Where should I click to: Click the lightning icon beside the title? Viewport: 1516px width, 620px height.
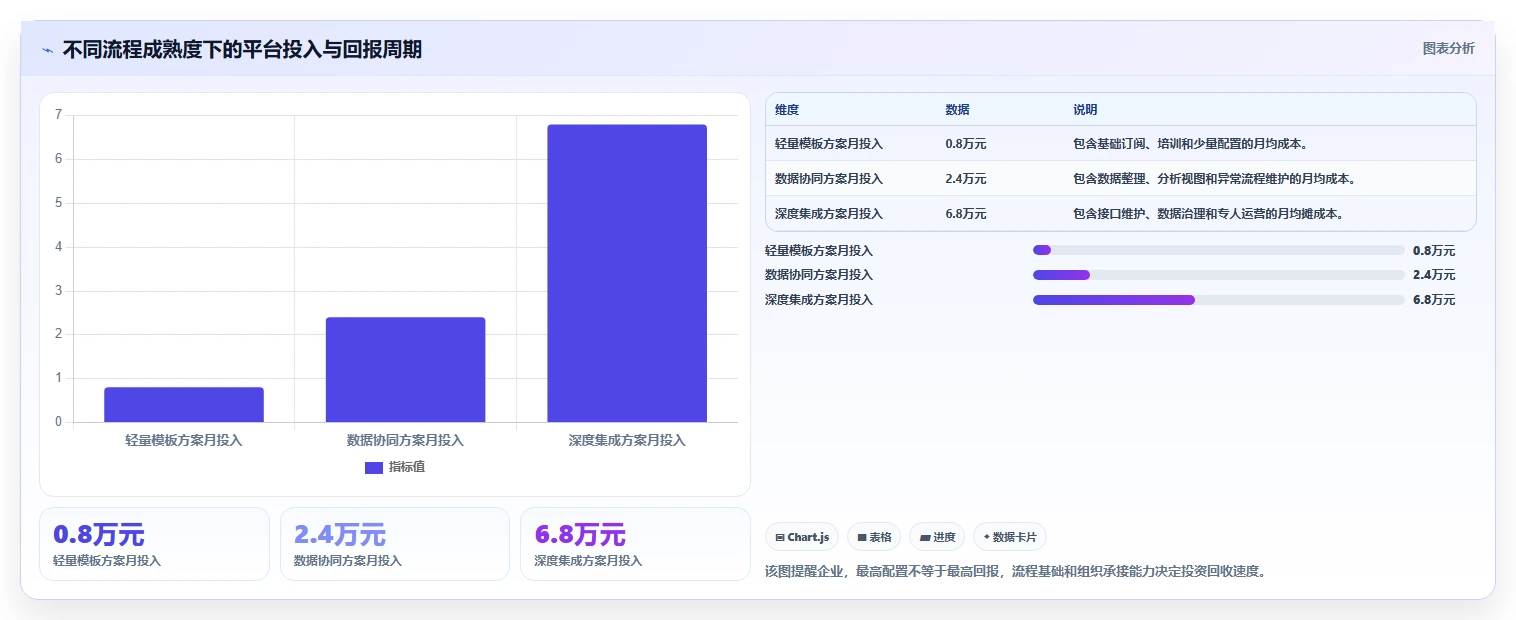pyautogui.click(x=48, y=50)
